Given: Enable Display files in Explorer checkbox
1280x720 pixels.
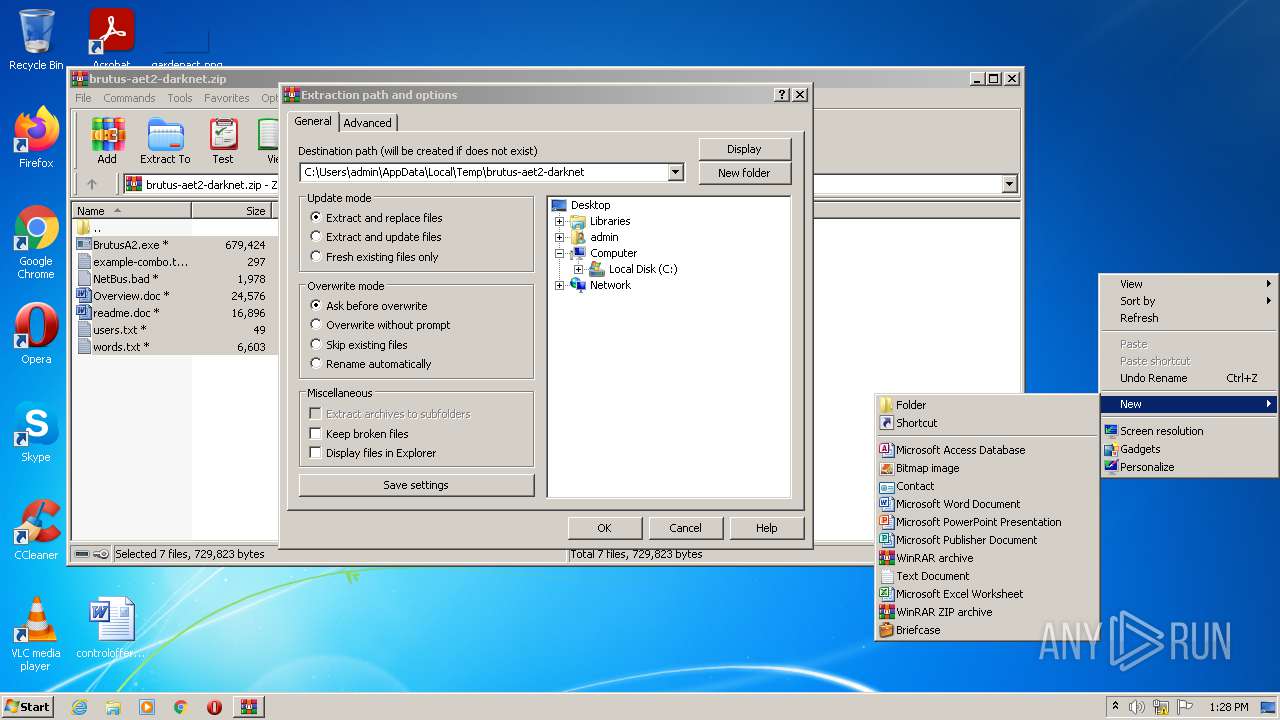Looking at the screenshot, I should (x=316, y=453).
